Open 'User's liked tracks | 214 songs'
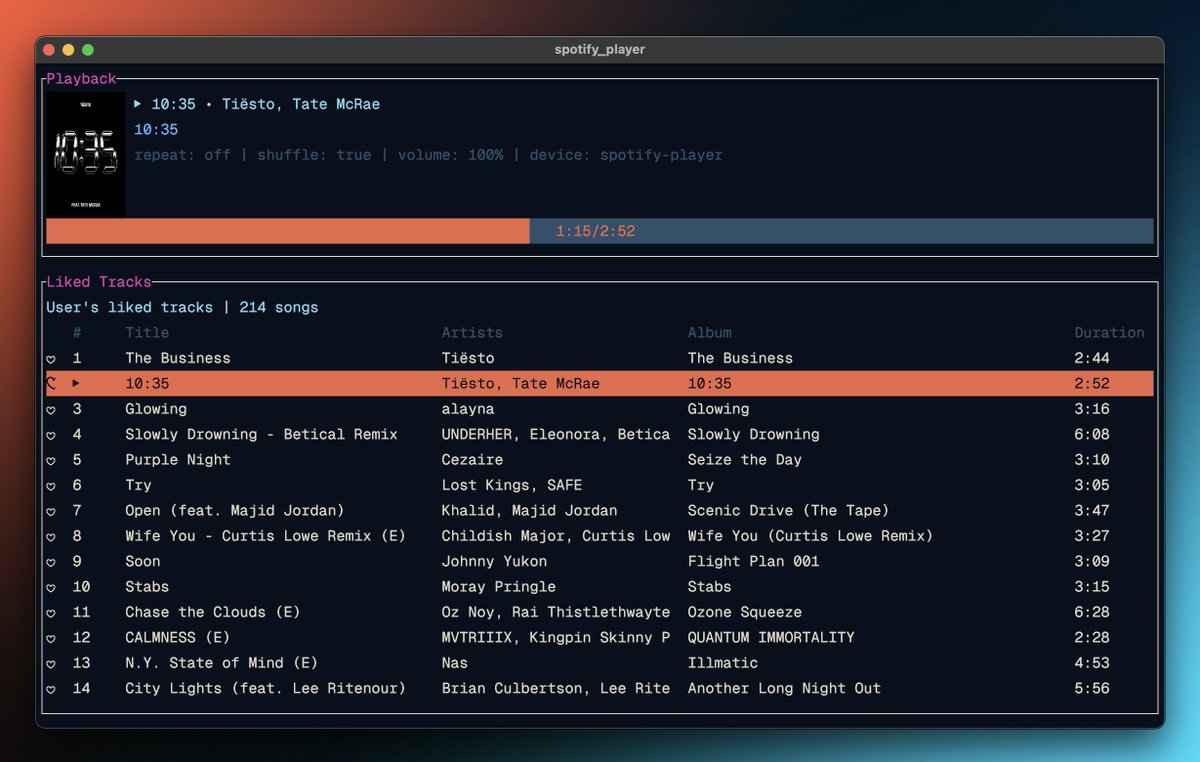1200x762 pixels. 182,307
